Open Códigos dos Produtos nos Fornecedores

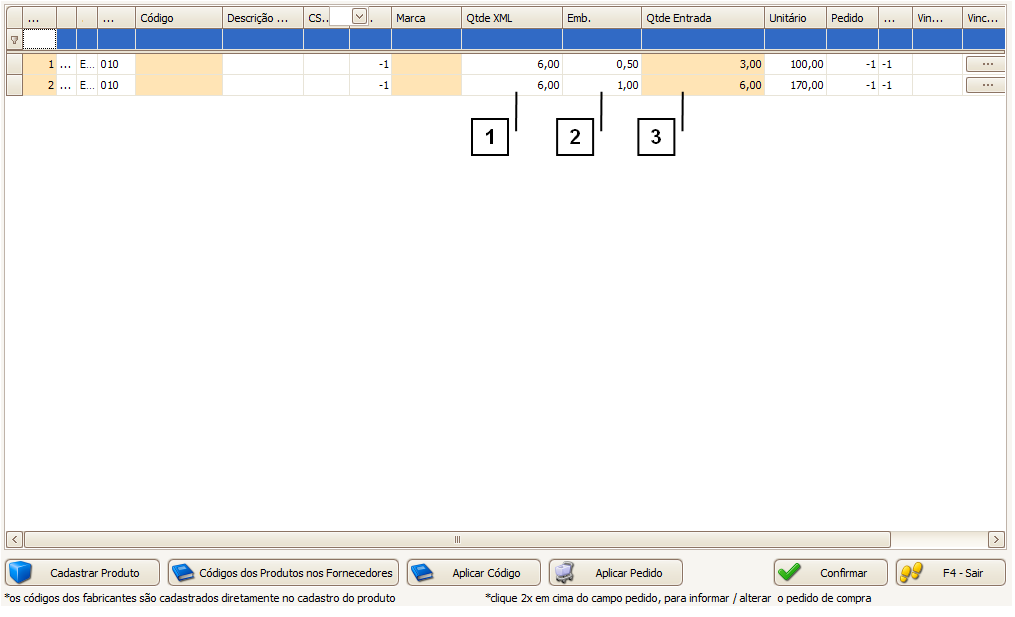coord(283,573)
